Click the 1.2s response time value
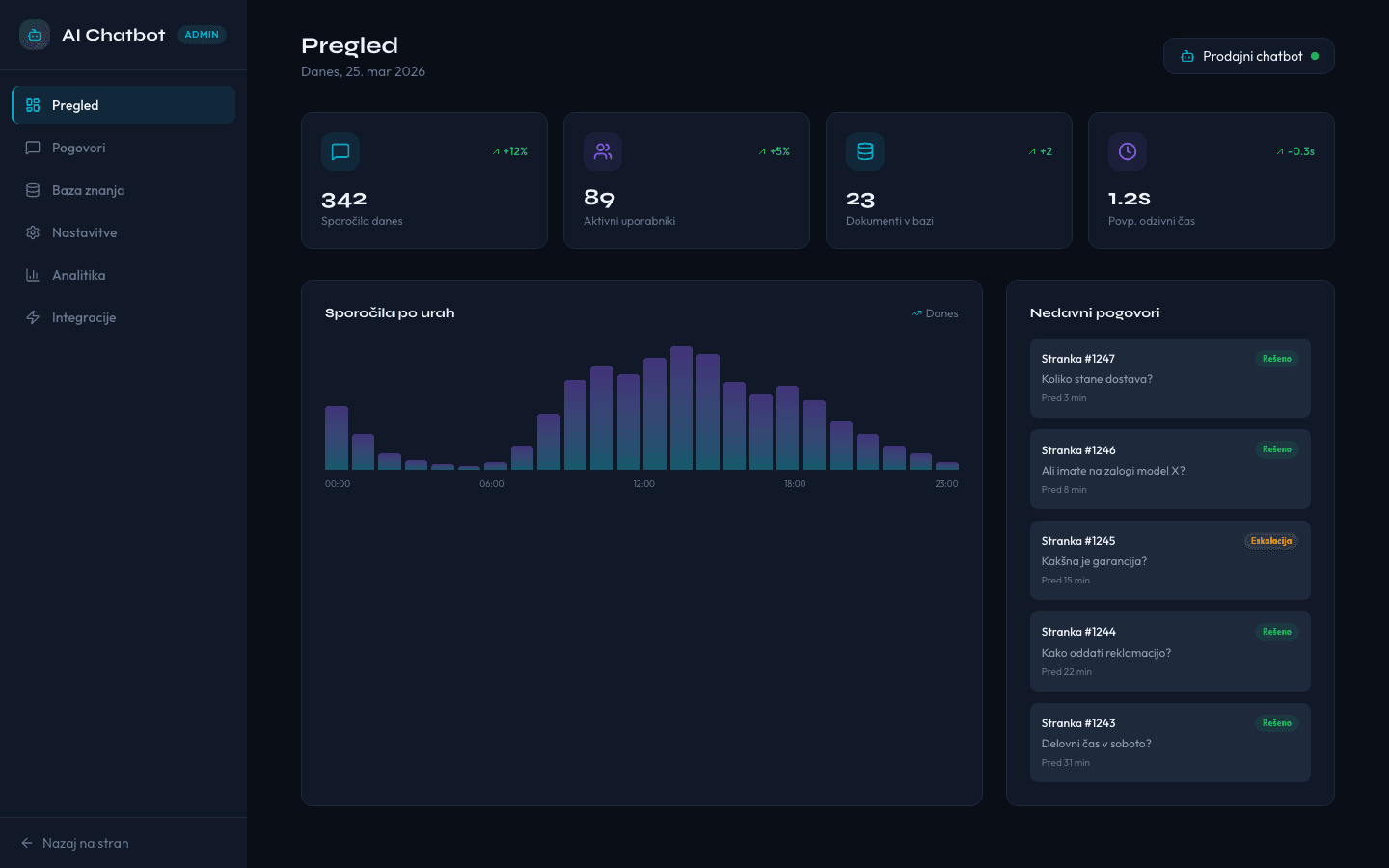This screenshot has width=1389, height=868. pyautogui.click(x=1130, y=199)
